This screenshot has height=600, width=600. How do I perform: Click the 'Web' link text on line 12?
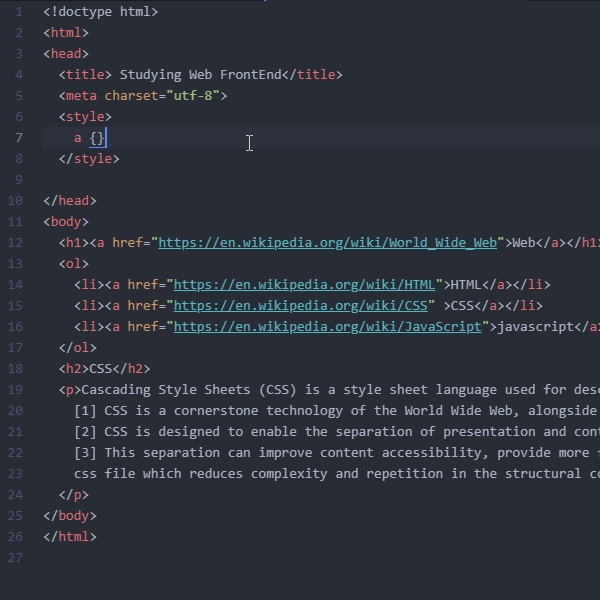click(x=524, y=243)
